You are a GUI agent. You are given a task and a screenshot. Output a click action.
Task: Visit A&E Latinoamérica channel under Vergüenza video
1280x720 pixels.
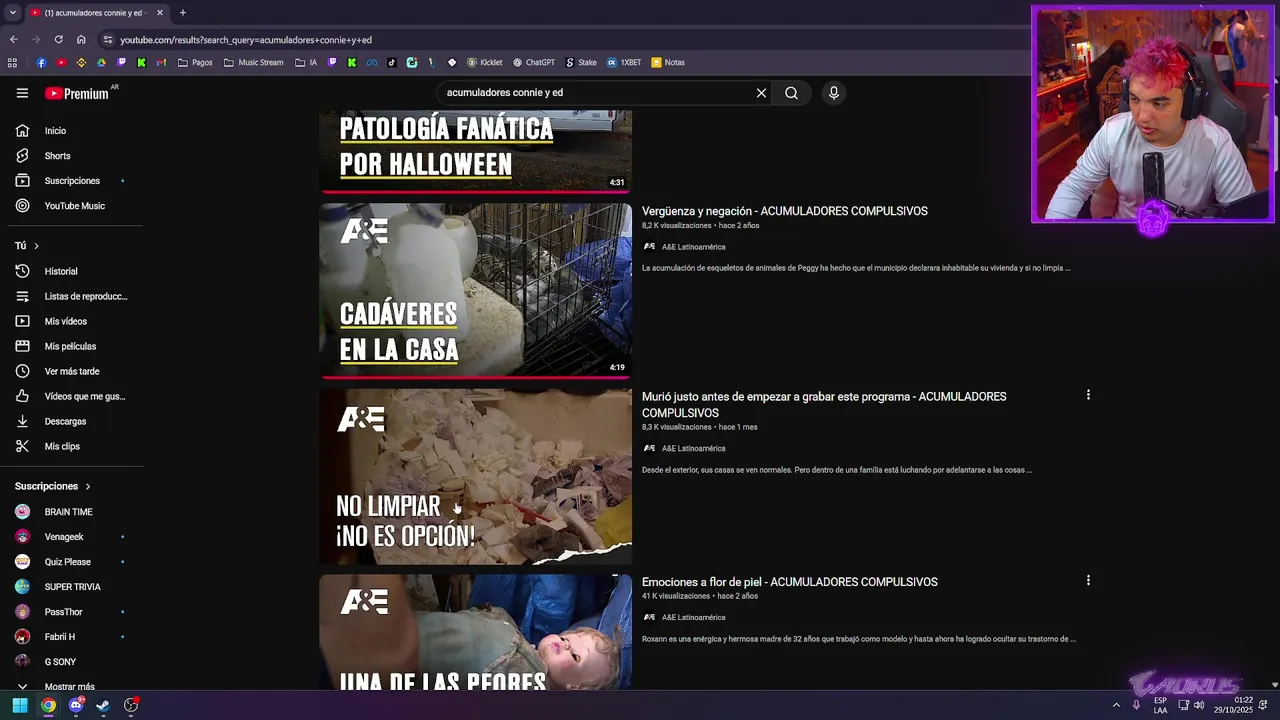(693, 247)
